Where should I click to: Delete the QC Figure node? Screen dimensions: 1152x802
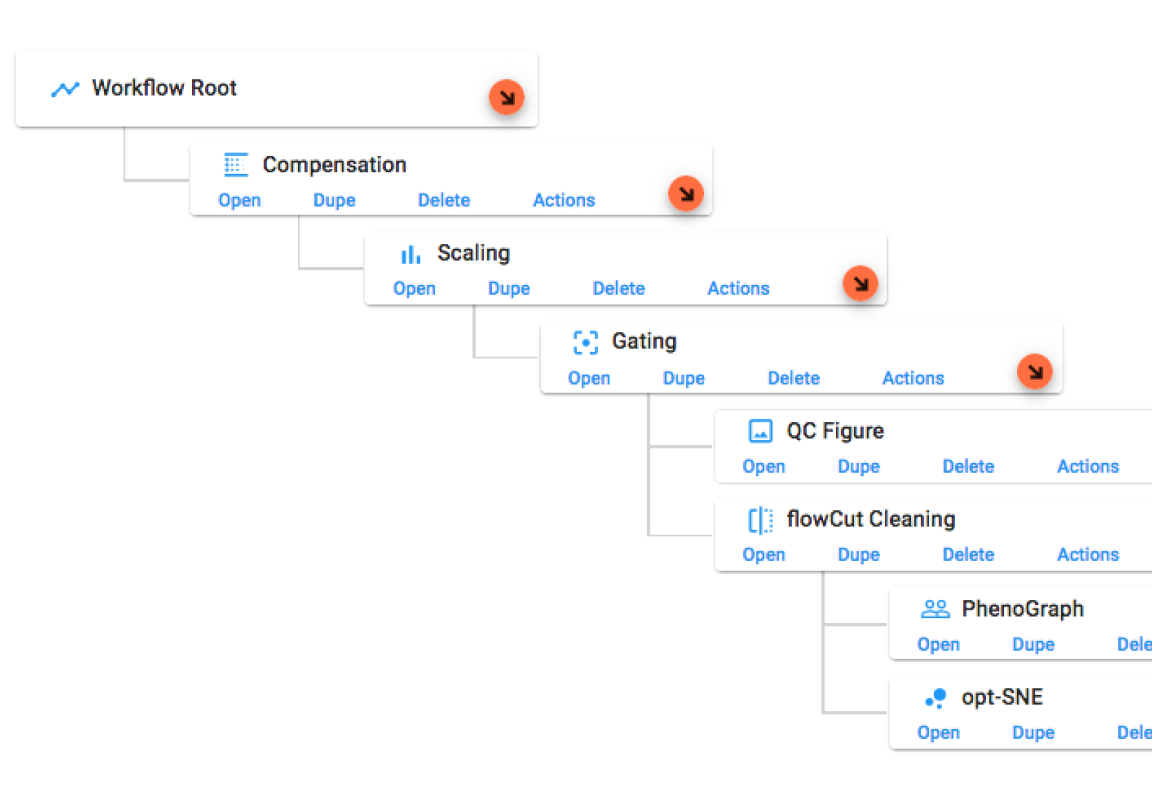point(968,466)
